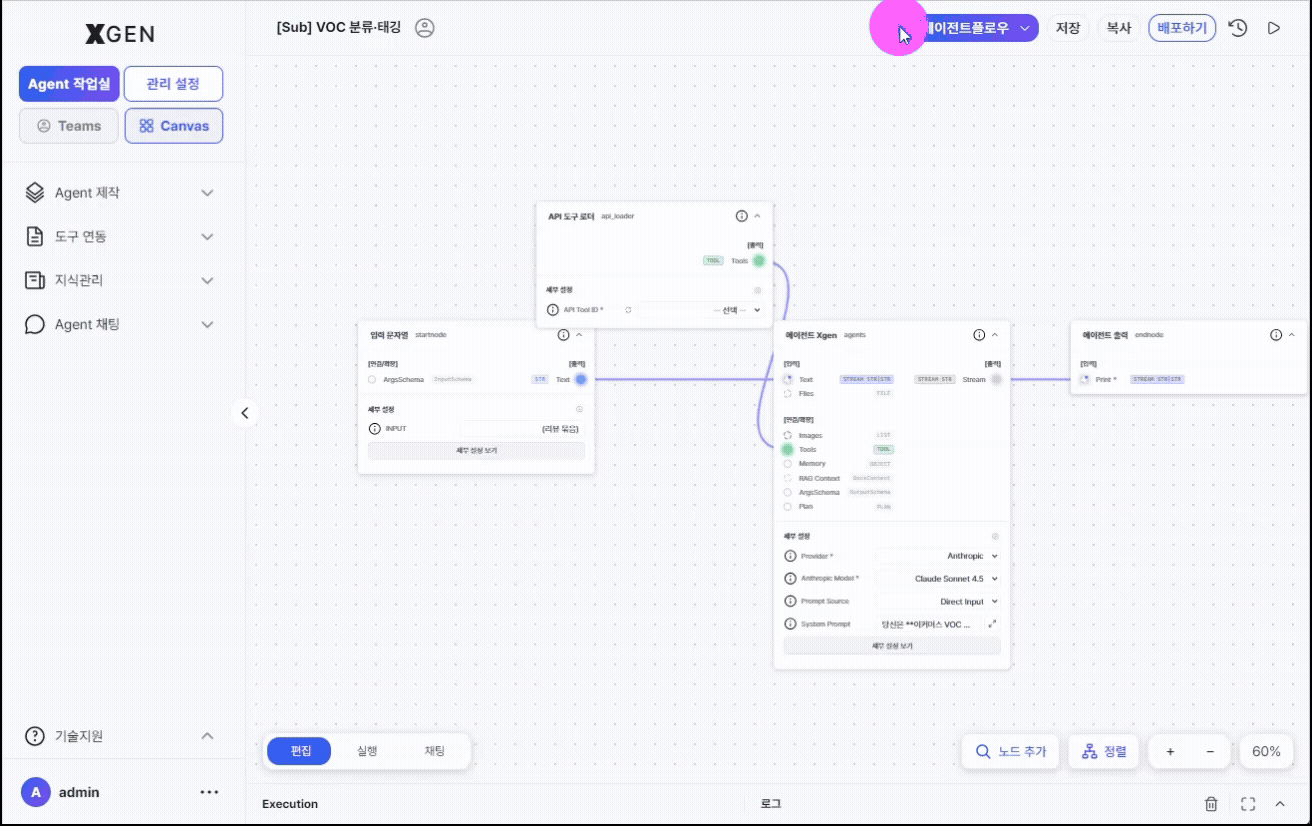Open info icon on API 도구 로더 node

742,216
